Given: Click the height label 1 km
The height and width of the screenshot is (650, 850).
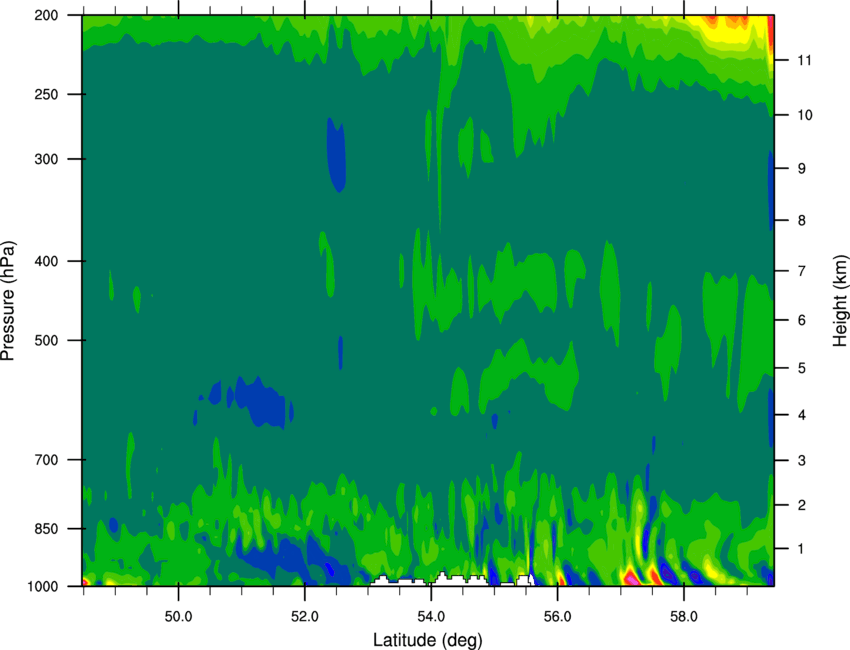Looking at the screenshot, I should pos(802,549).
